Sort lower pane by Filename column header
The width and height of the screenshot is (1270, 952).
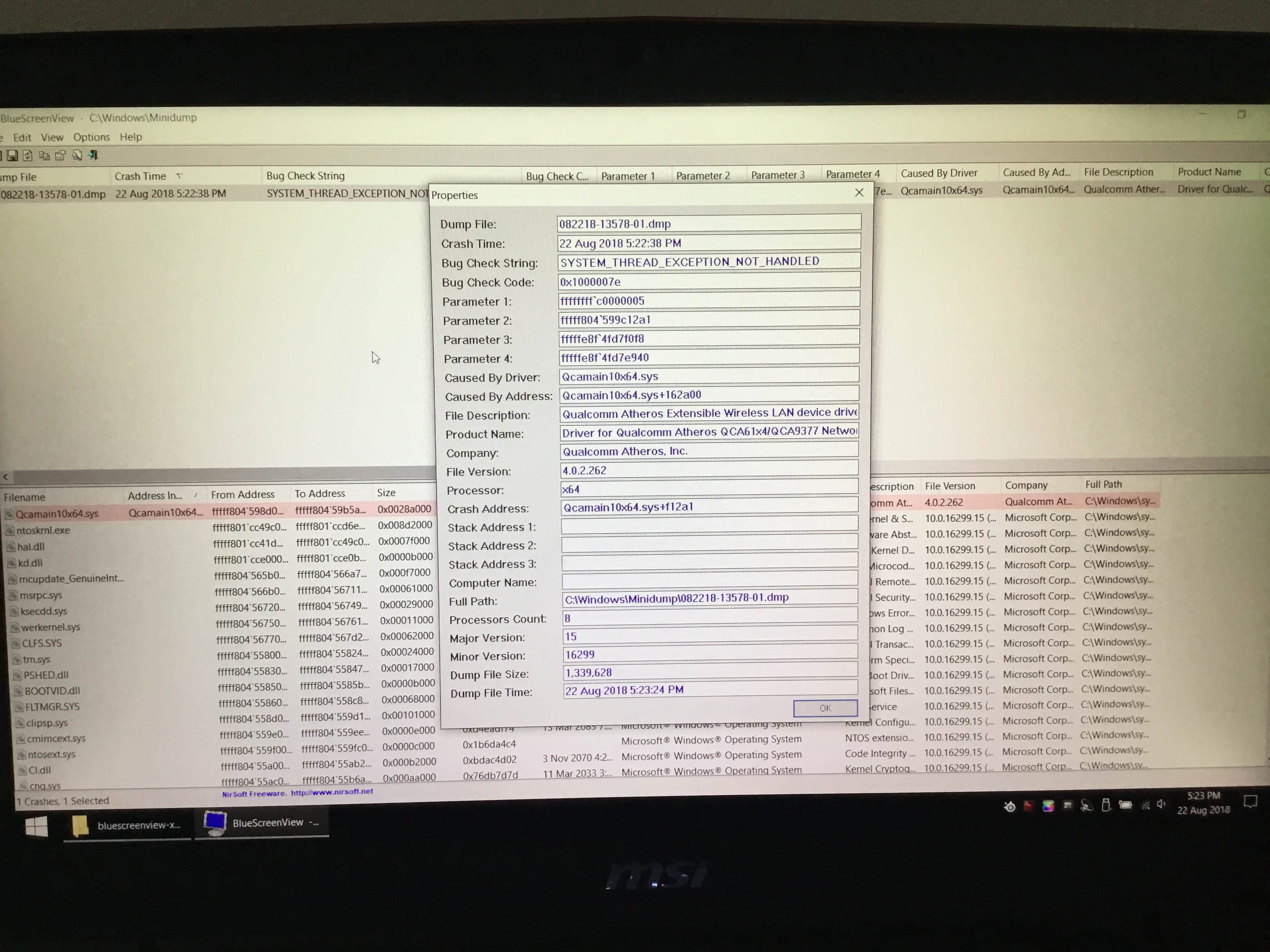(x=63, y=497)
